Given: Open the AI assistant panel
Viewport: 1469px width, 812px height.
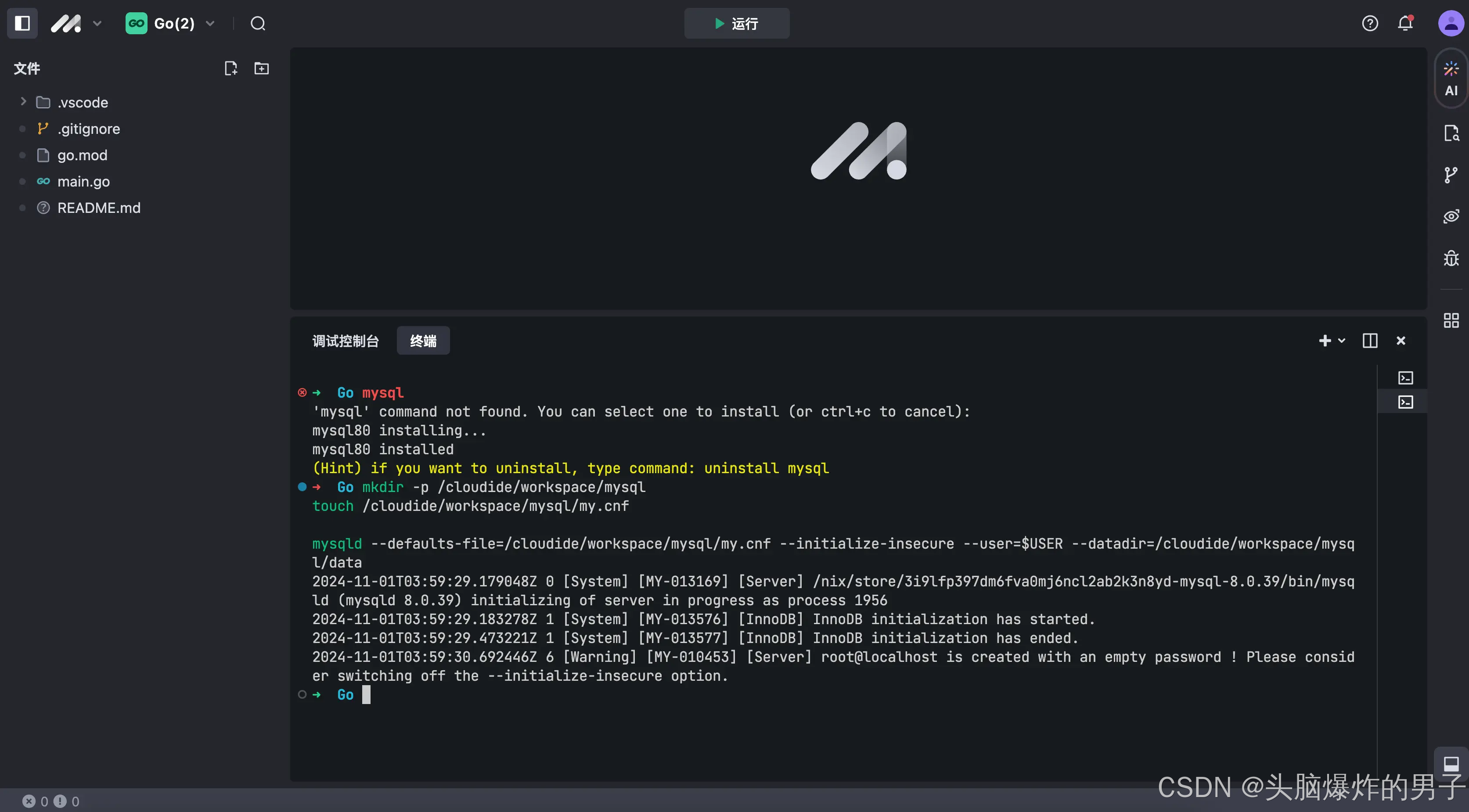Looking at the screenshot, I should [x=1451, y=79].
